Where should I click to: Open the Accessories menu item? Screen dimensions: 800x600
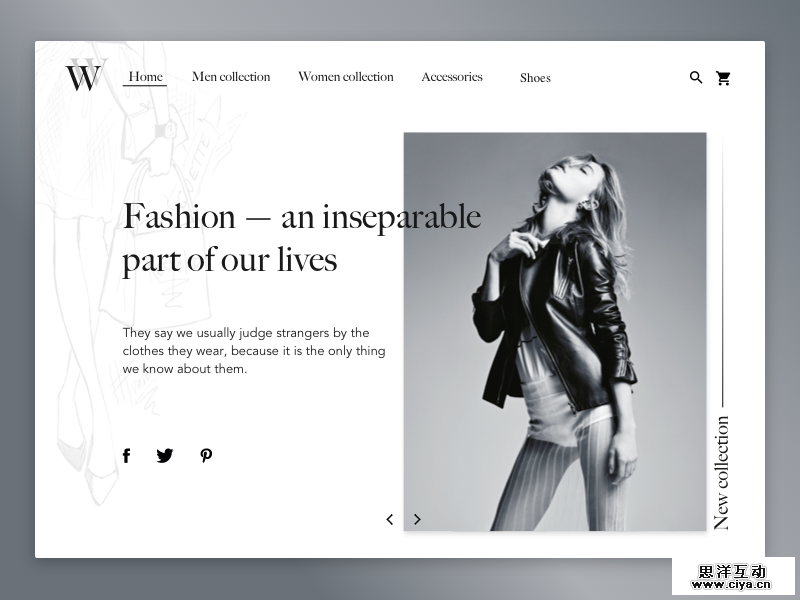pos(452,77)
